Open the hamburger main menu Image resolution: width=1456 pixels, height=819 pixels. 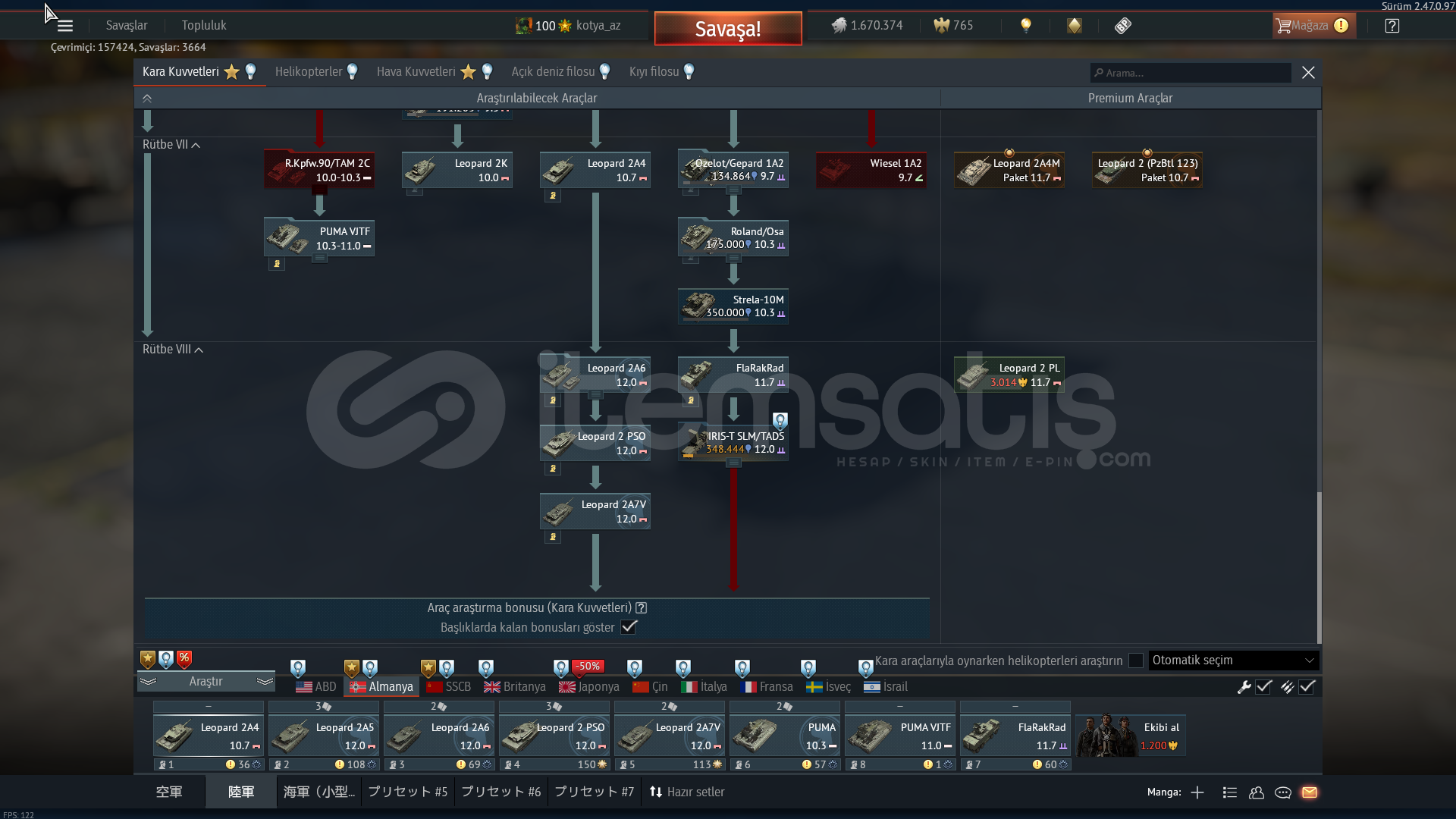point(65,26)
